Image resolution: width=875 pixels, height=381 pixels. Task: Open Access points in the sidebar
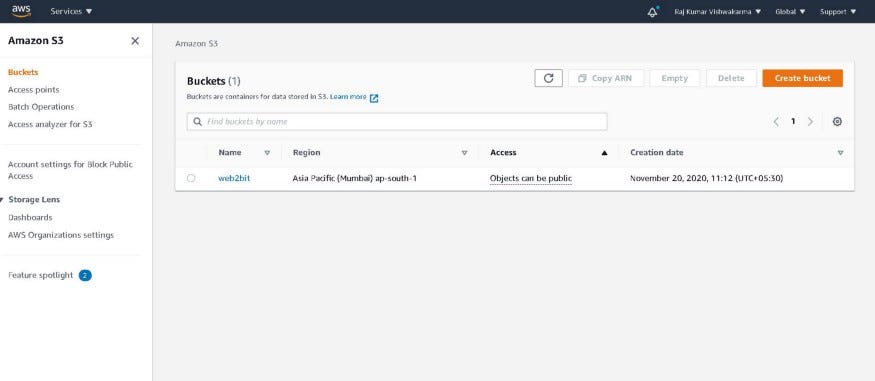pos(33,90)
